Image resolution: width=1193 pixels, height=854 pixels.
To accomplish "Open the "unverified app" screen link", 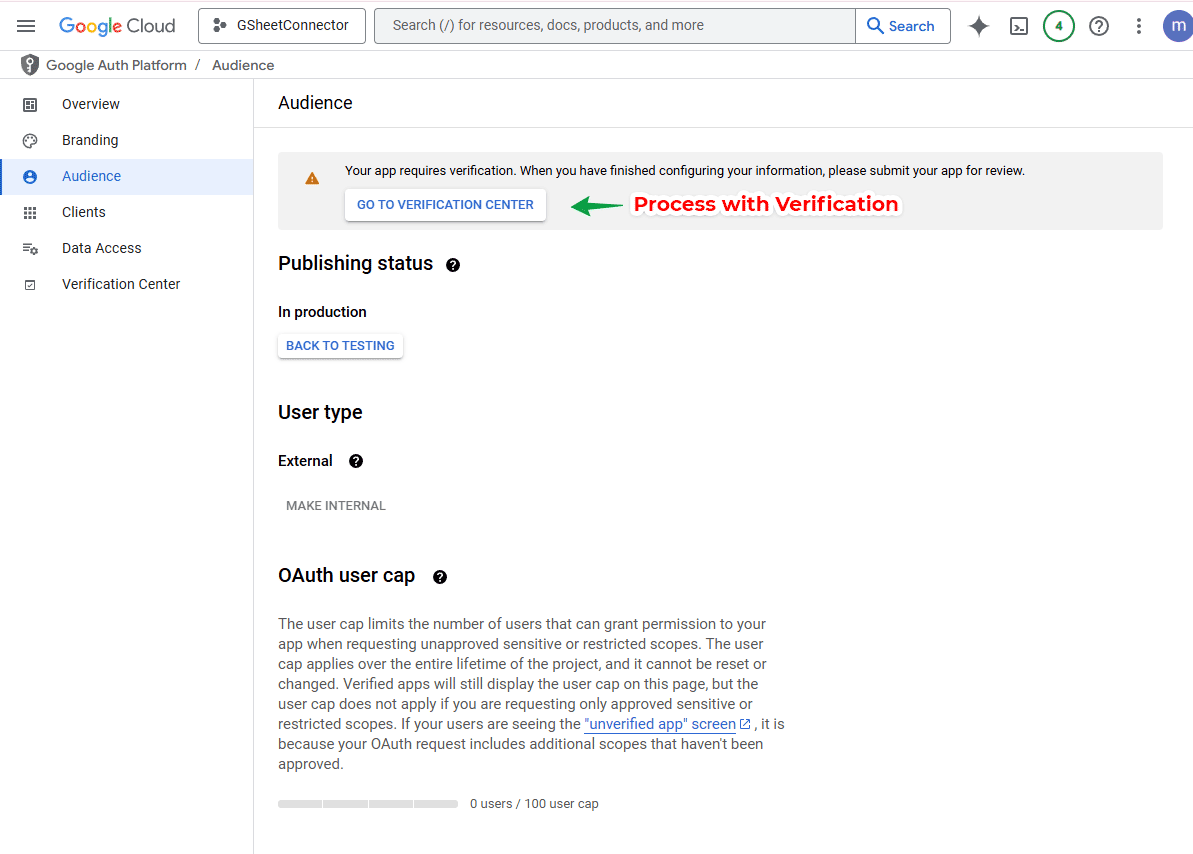I will click(667, 724).
